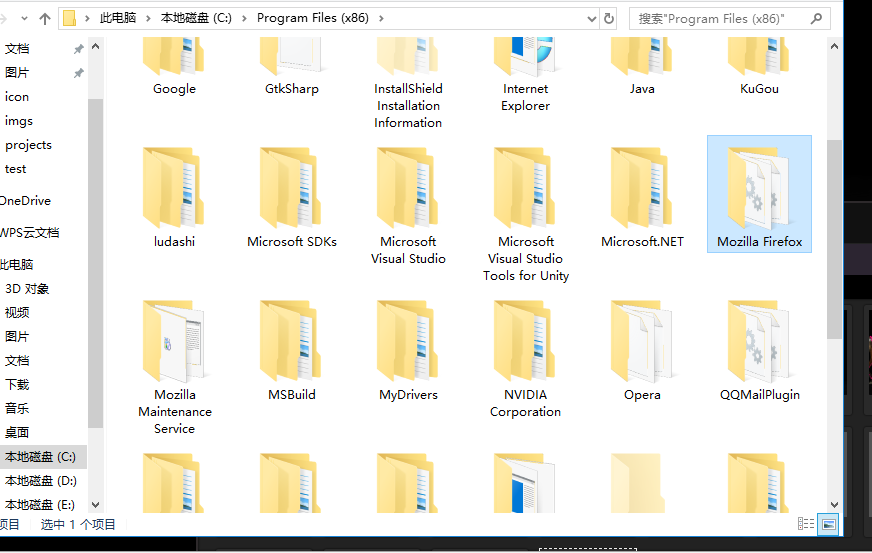Select WPS云文档 in navigation pane
This screenshot has height=553, width=872.
tap(29, 233)
